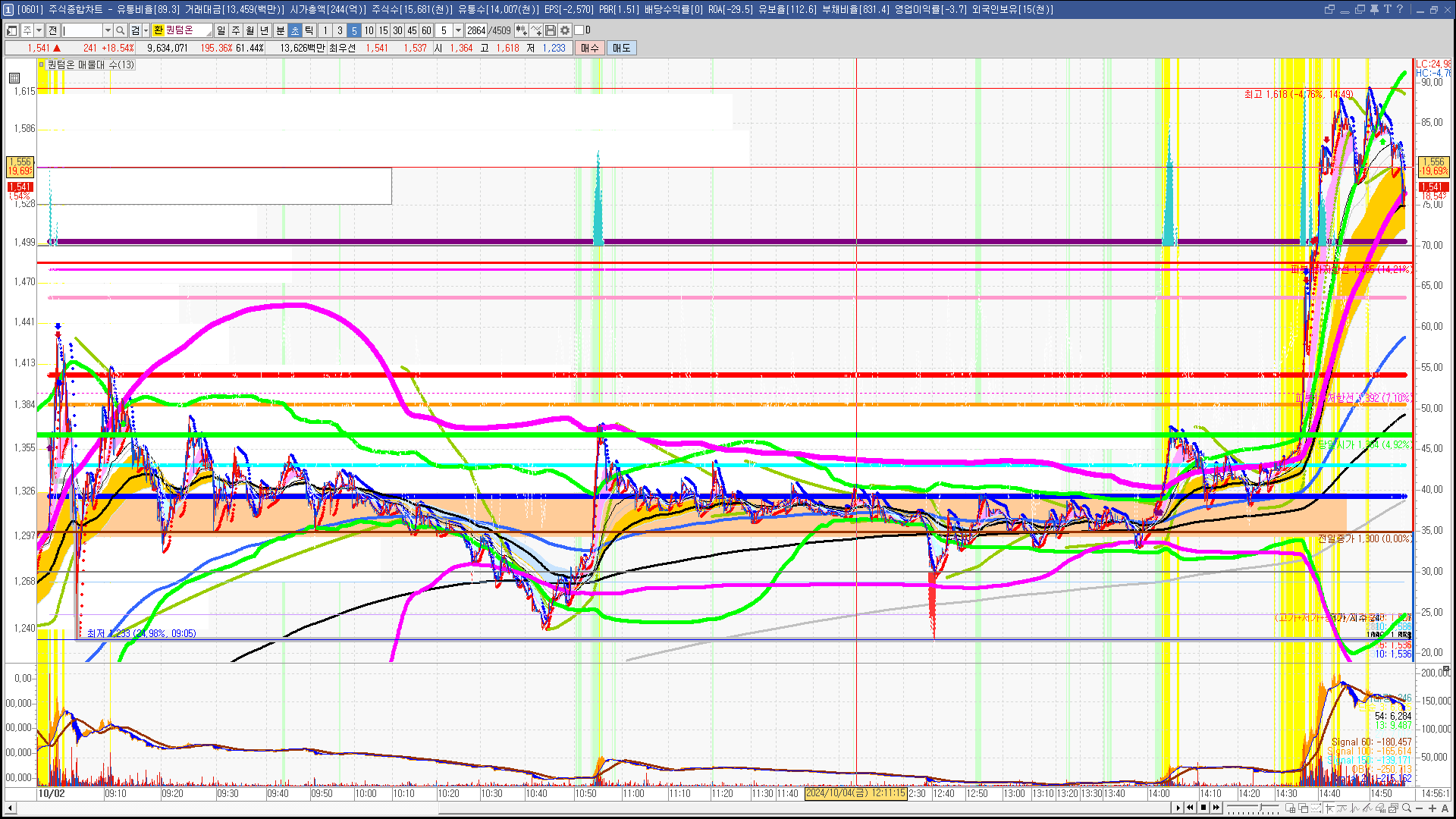Image resolution: width=1456 pixels, height=819 pixels.
Task: Select the 일 (daily) period tab
Action: (x=221, y=30)
